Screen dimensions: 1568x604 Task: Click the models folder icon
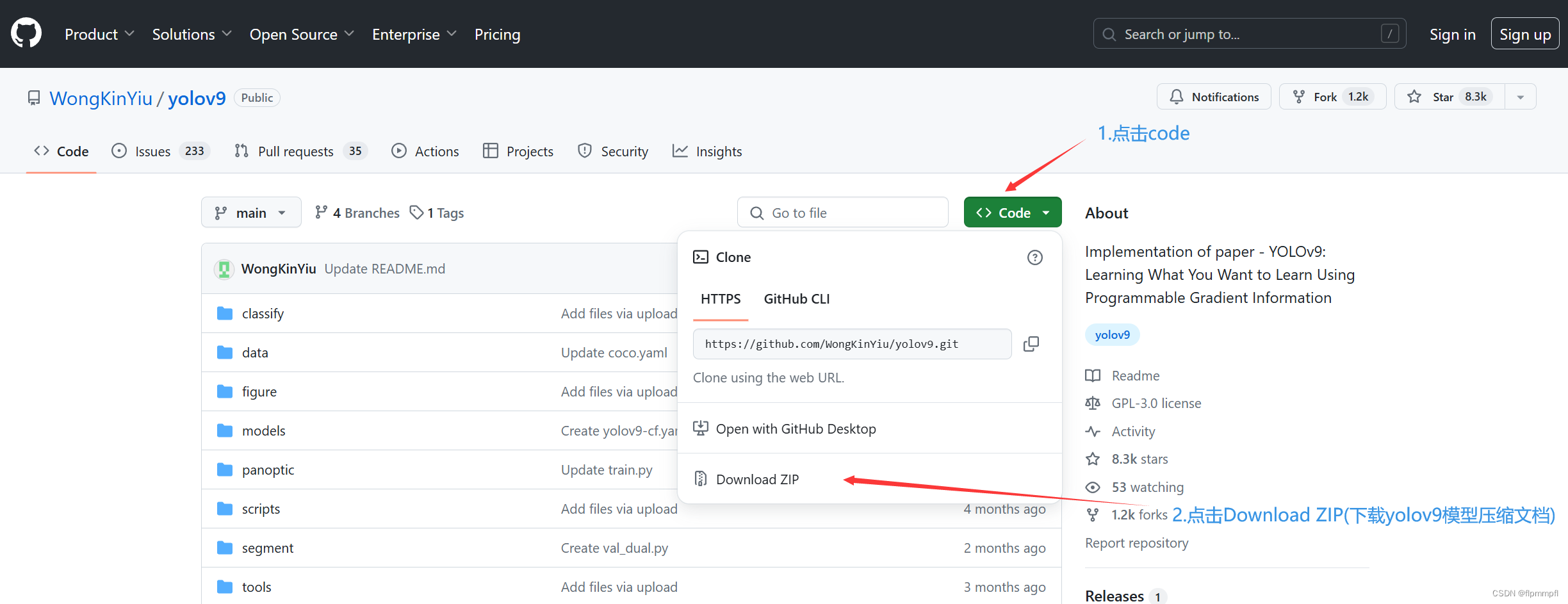[x=225, y=430]
